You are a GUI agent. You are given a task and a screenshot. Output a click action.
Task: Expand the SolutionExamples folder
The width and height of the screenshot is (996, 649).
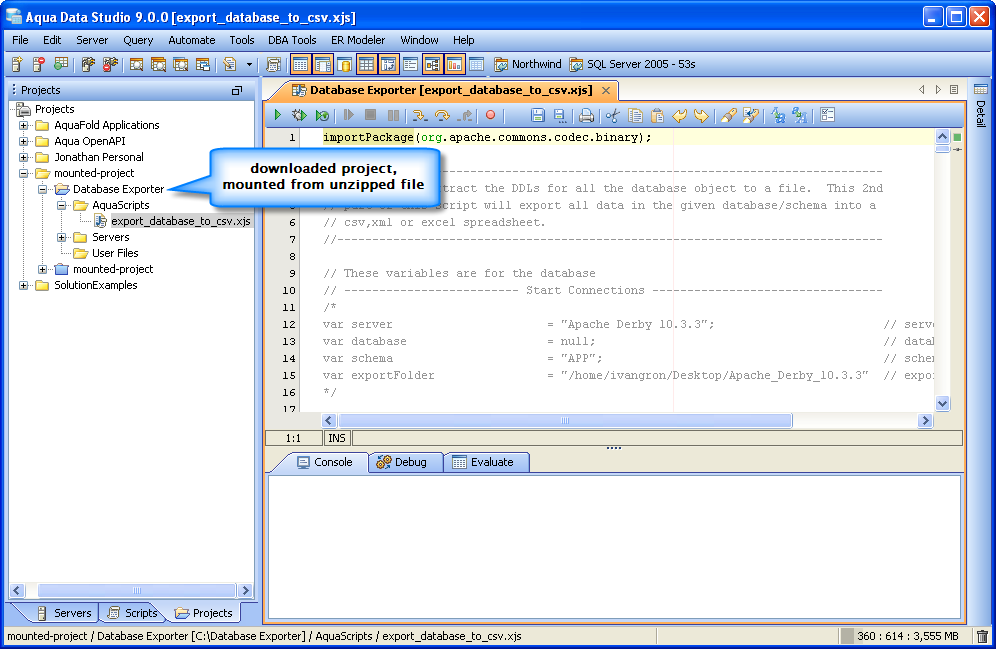click(x=24, y=285)
